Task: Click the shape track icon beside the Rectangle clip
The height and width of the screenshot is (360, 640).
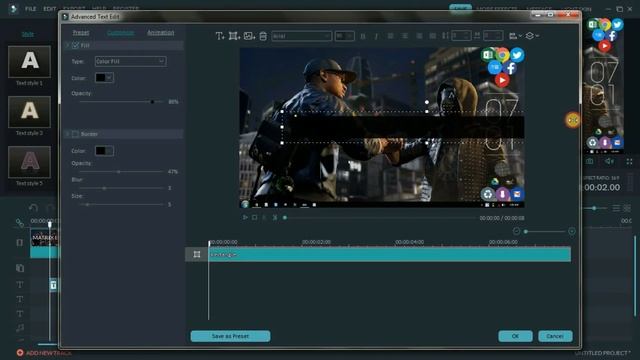Action: point(197,254)
